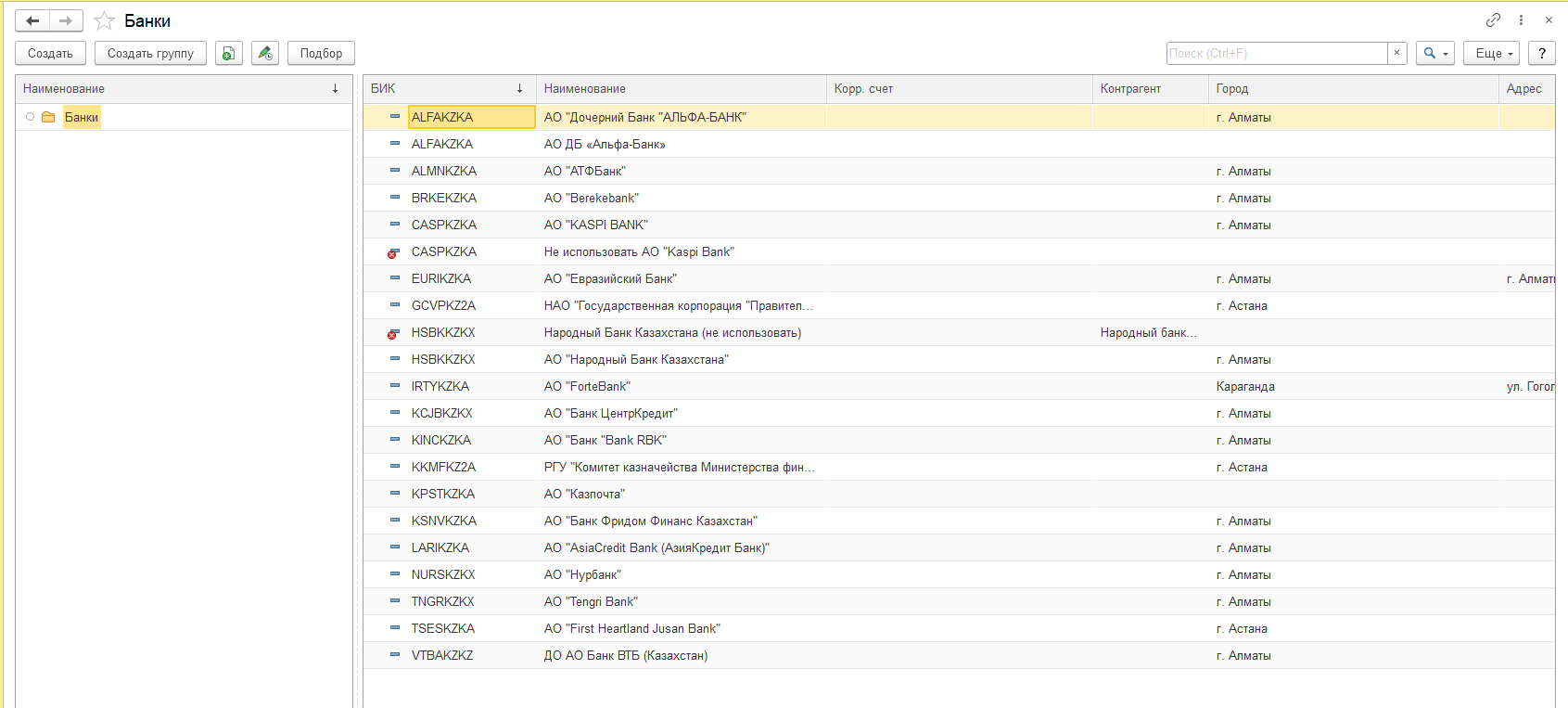Select ДО АО Банк ВТБ (Казахстан) row
Image resolution: width=1568 pixels, height=708 pixels.
959,655
